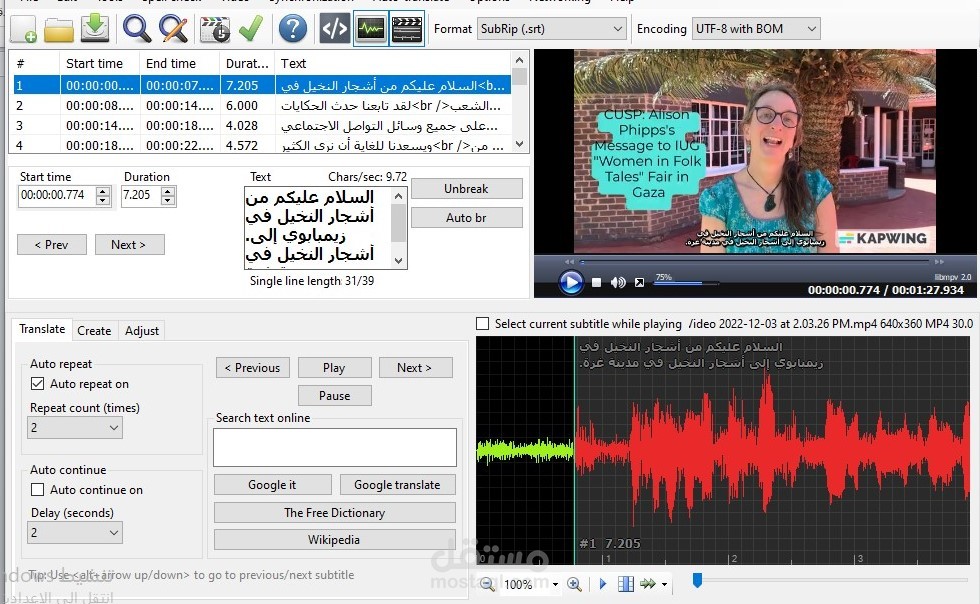Mute video via the speaker icon

pyautogui.click(x=618, y=283)
